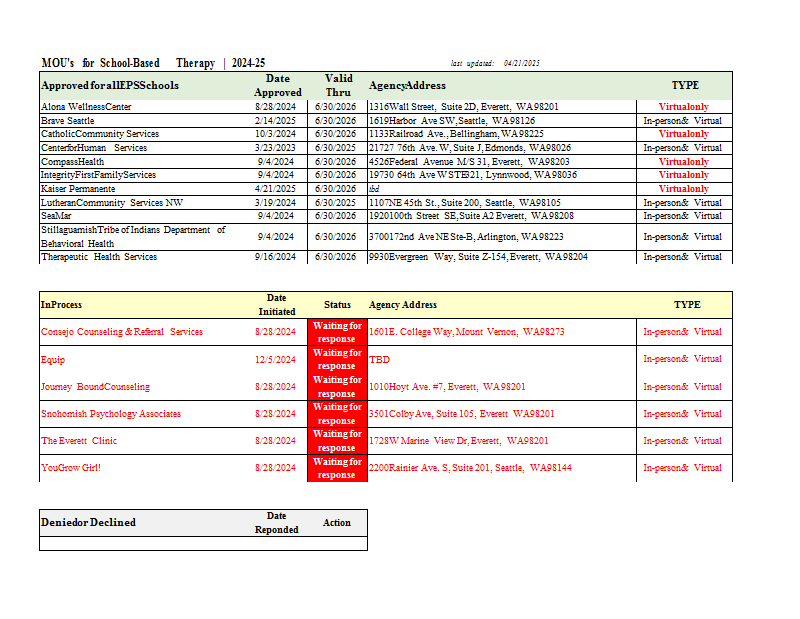Select address "1133 Railroad Ave., Bellingham"
The image size is (800, 619).
[456, 134]
